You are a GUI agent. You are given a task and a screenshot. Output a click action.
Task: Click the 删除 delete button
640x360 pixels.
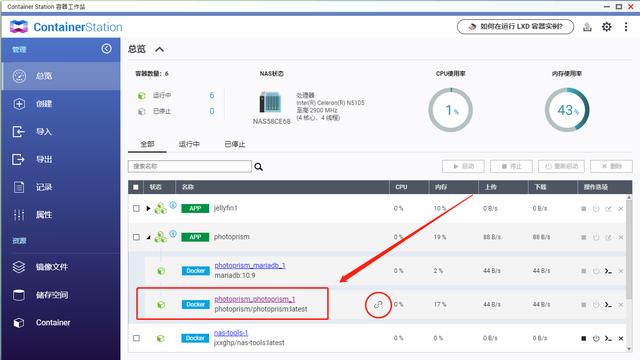tap(611, 167)
